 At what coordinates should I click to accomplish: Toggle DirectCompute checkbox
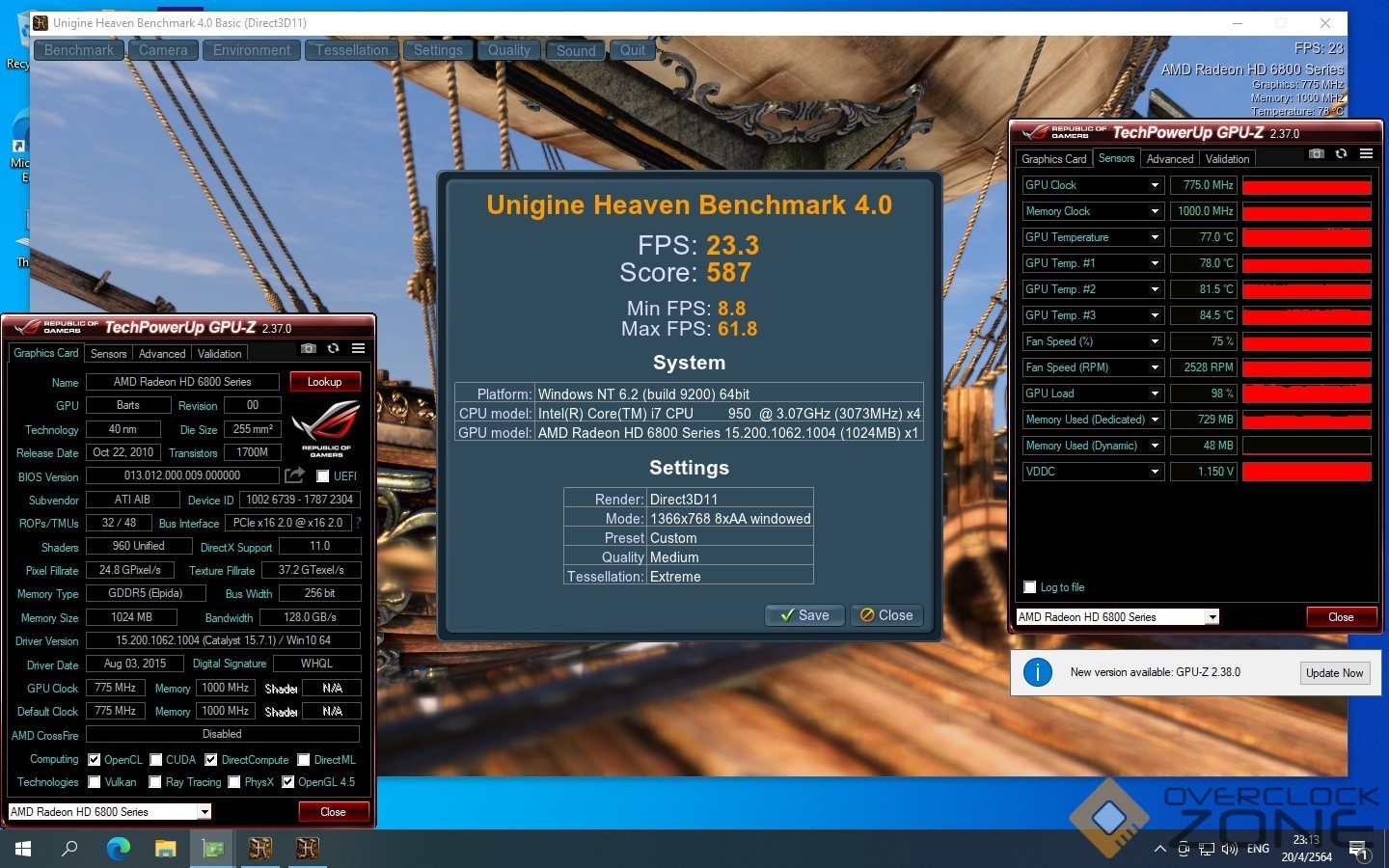tap(211, 760)
